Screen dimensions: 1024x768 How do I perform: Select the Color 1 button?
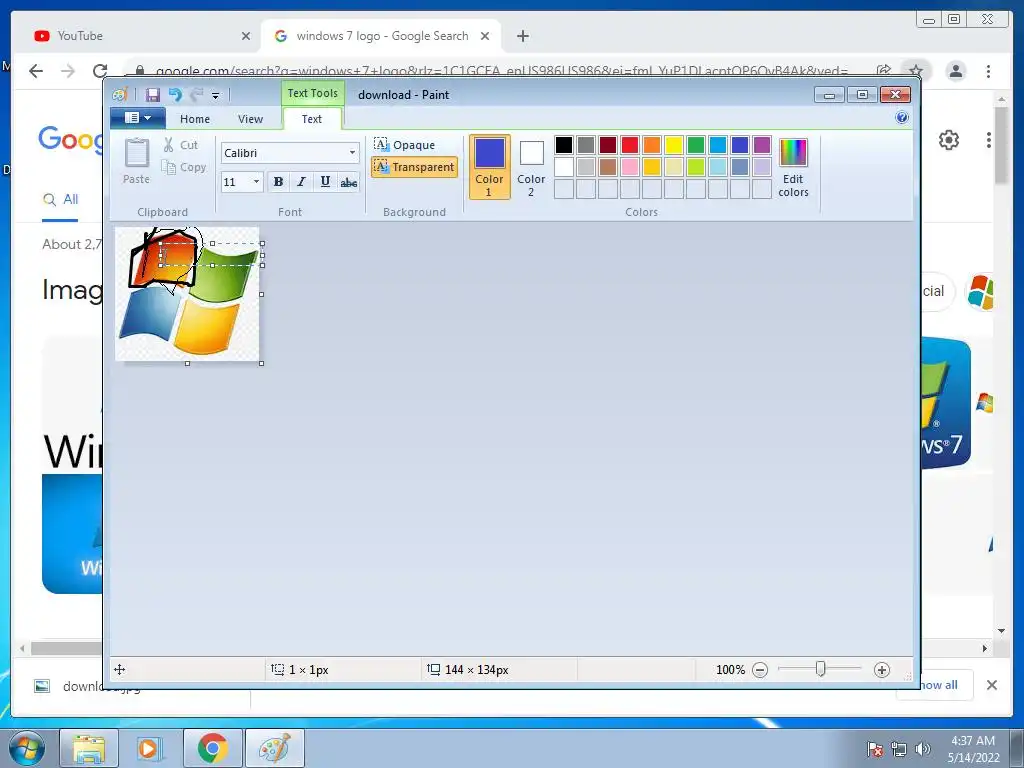coord(489,167)
